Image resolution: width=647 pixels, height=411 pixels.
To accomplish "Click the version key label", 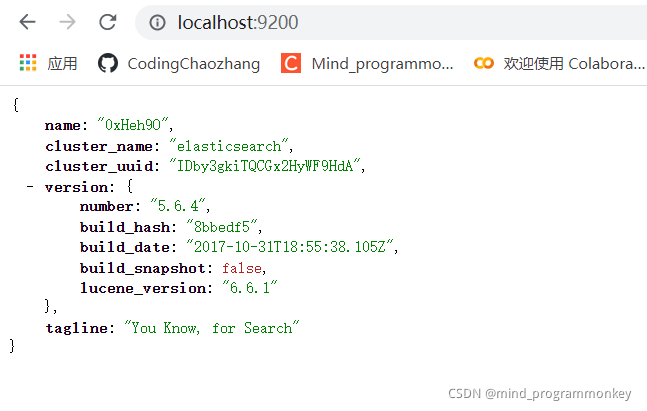I will click(77, 187).
